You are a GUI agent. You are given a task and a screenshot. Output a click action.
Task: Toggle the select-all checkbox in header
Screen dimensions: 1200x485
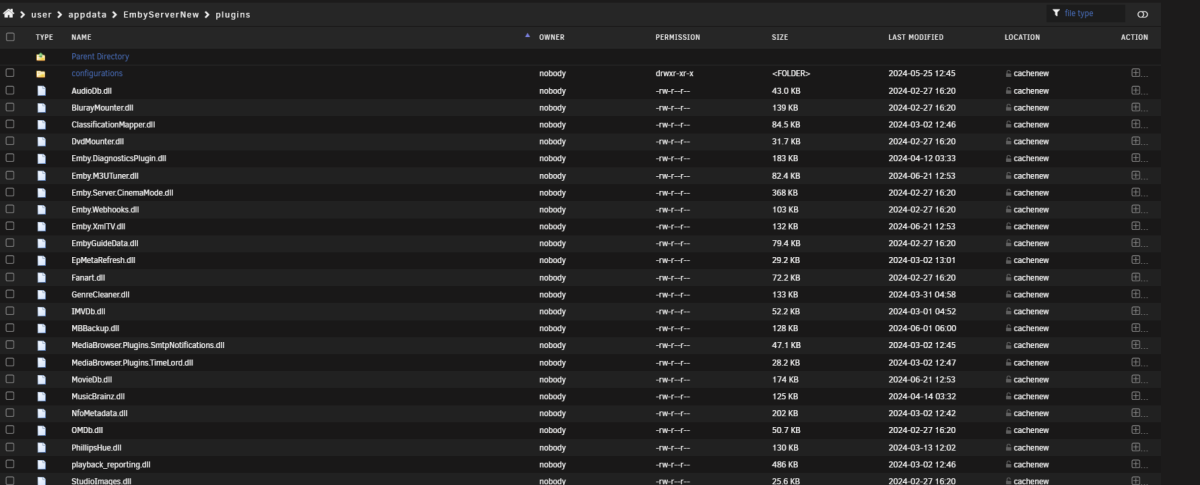pos(10,37)
